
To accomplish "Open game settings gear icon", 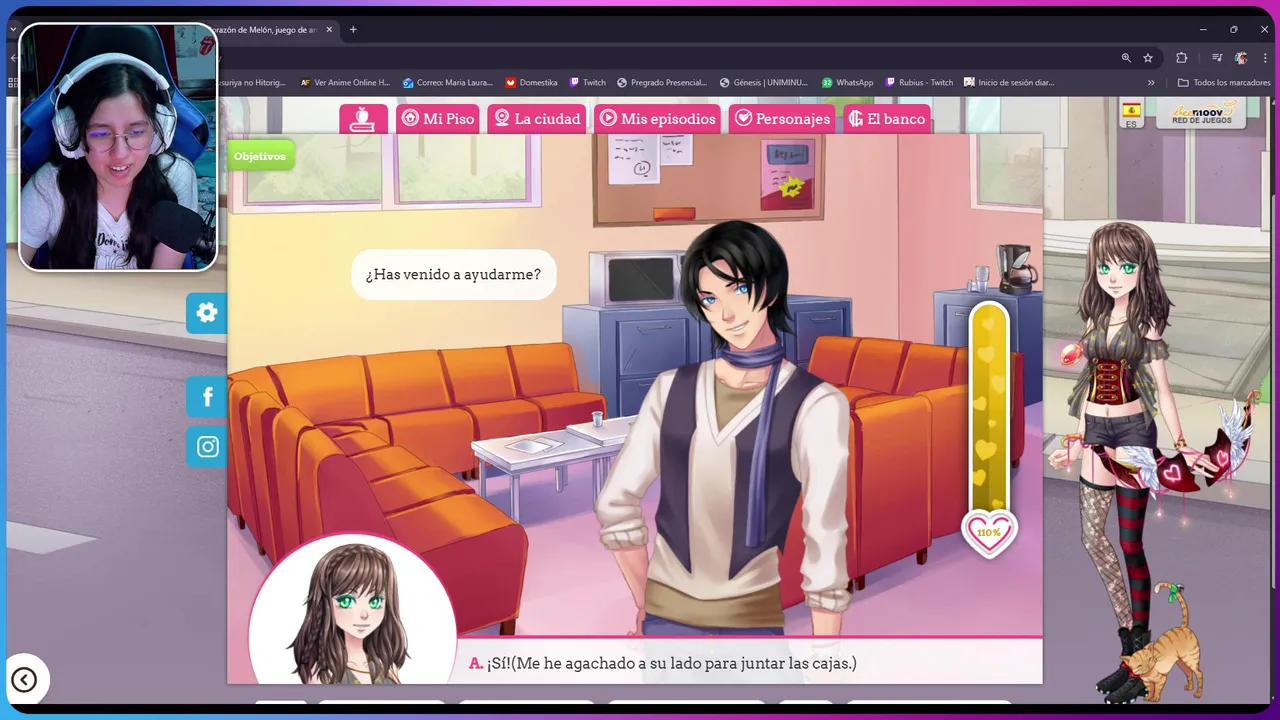I will coord(207,313).
